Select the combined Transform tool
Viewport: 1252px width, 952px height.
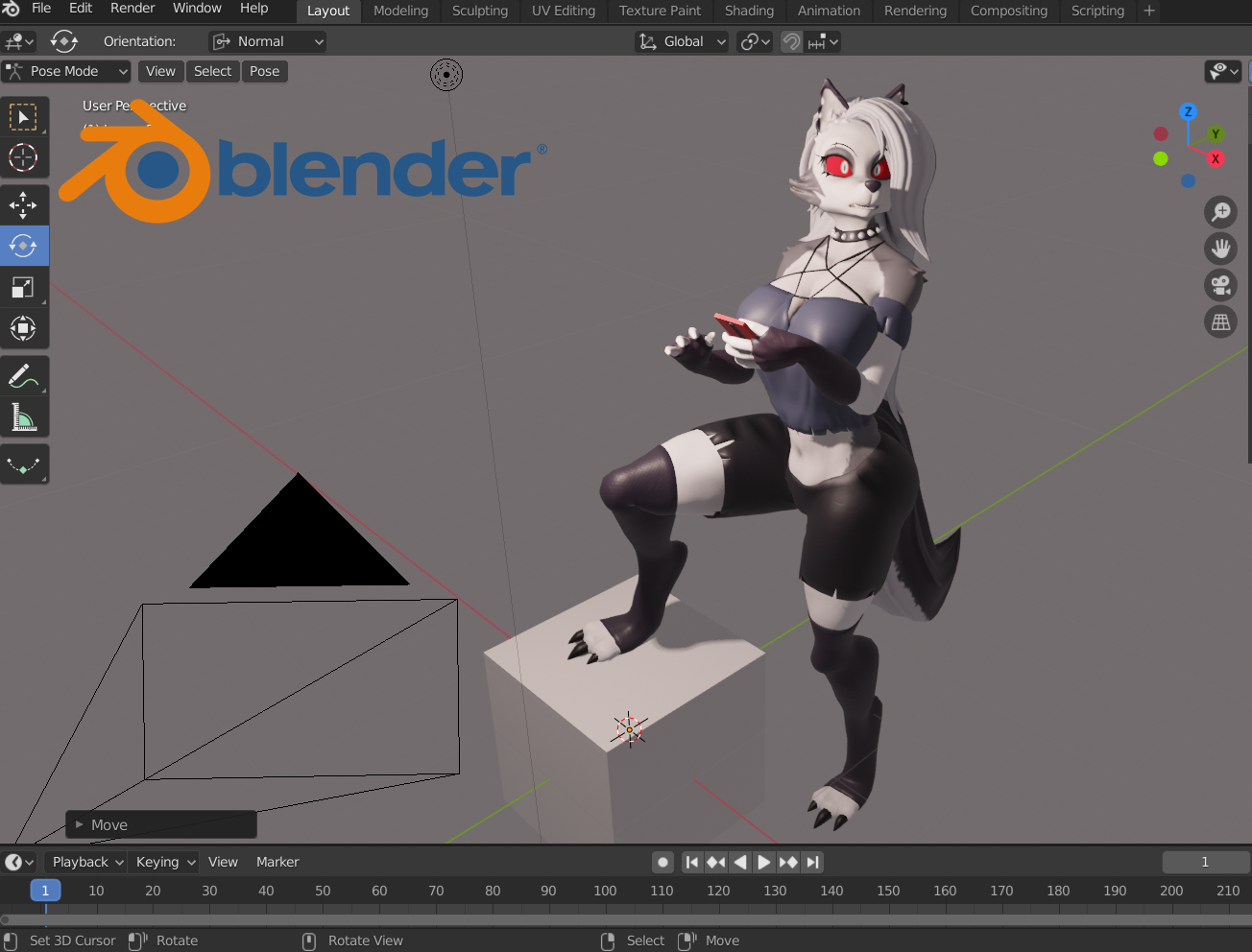pyautogui.click(x=23, y=328)
